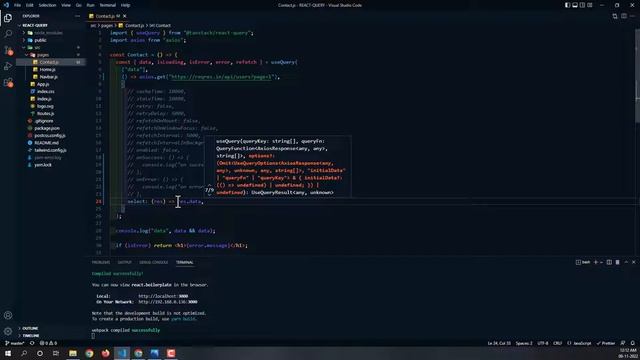The image size is (640, 360).
Task: Open README.md in the explorer
Action: 47,143
